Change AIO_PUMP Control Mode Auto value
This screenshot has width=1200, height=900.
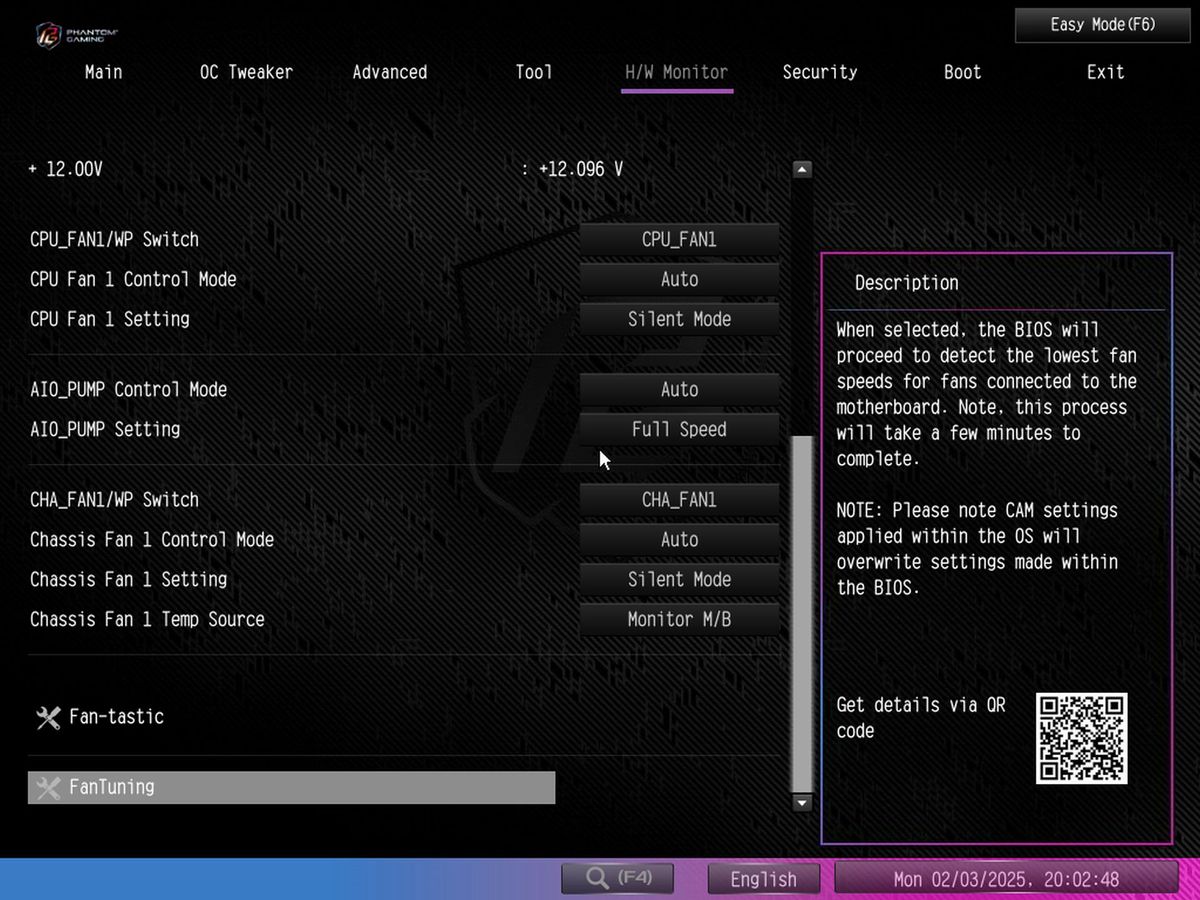click(x=679, y=390)
